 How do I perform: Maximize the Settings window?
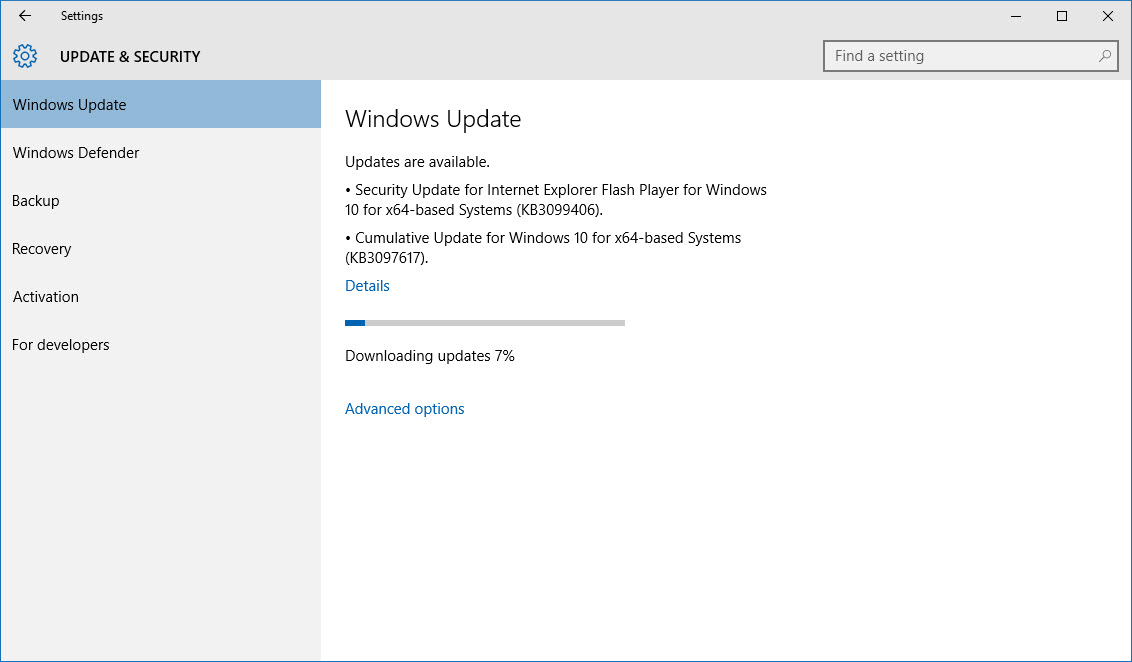(1062, 16)
